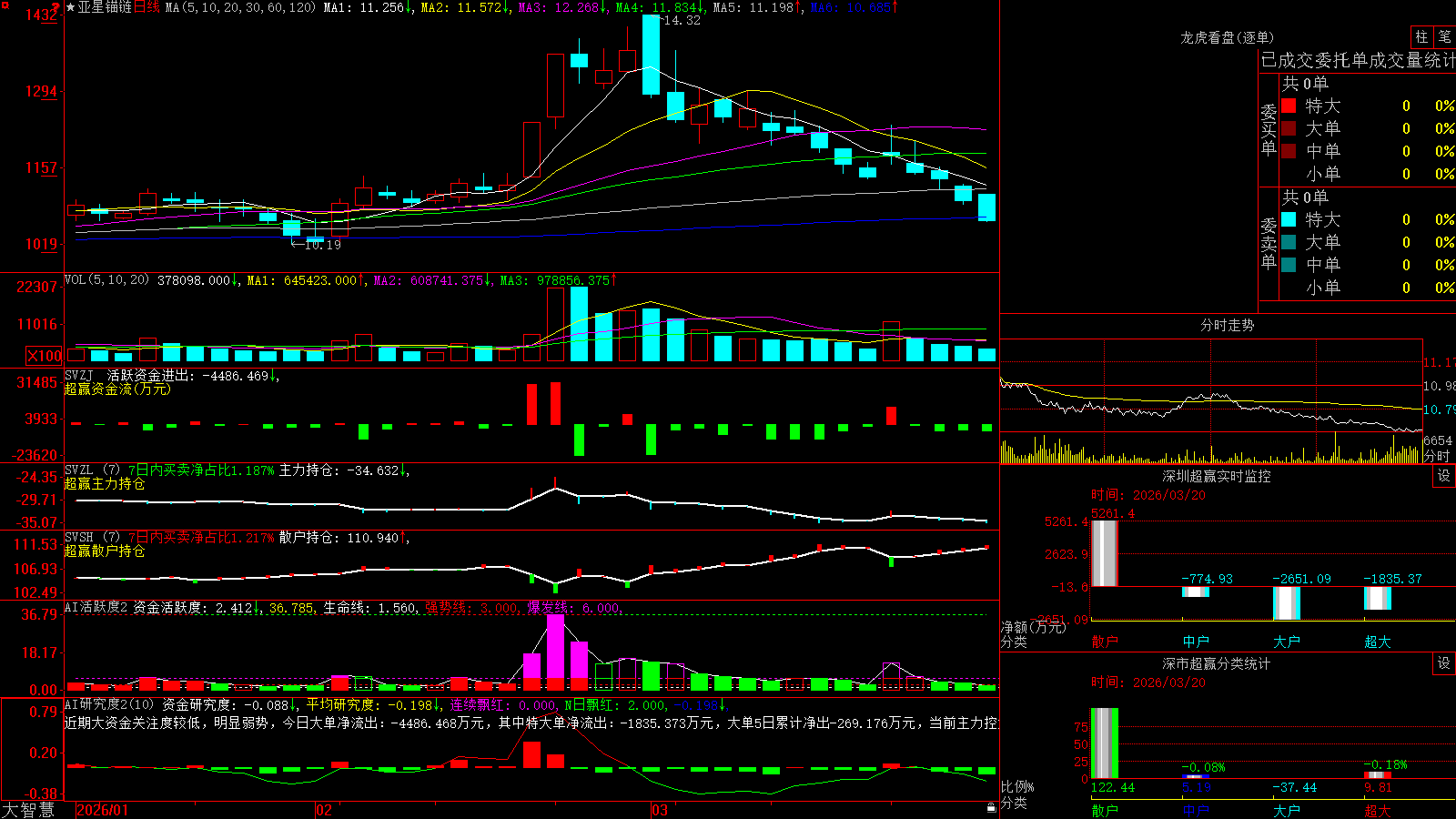Open the AI活跃度2 indicator label
The height and width of the screenshot is (819, 1456).
coord(96,607)
